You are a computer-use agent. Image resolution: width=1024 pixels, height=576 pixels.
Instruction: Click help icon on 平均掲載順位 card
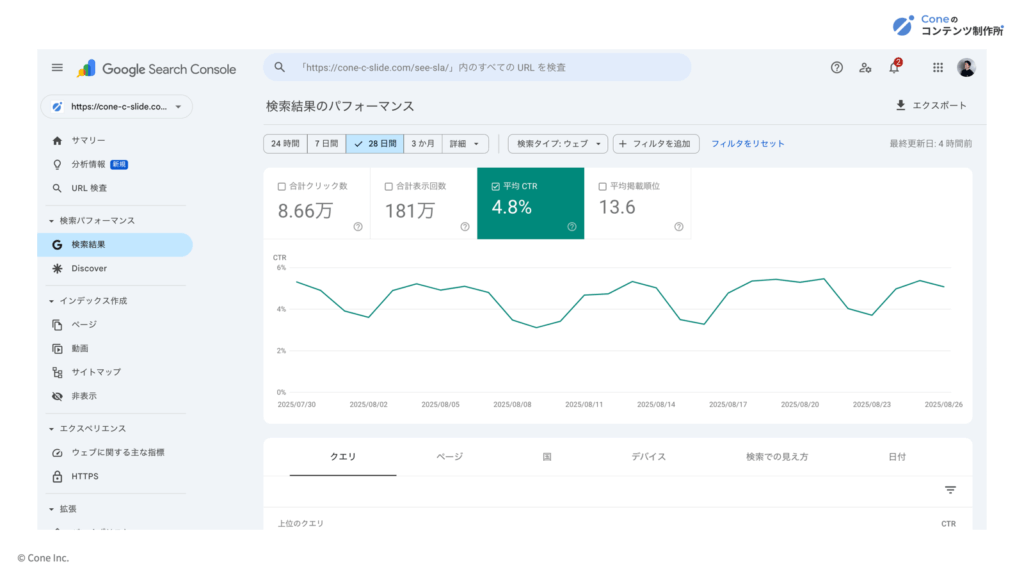click(679, 227)
